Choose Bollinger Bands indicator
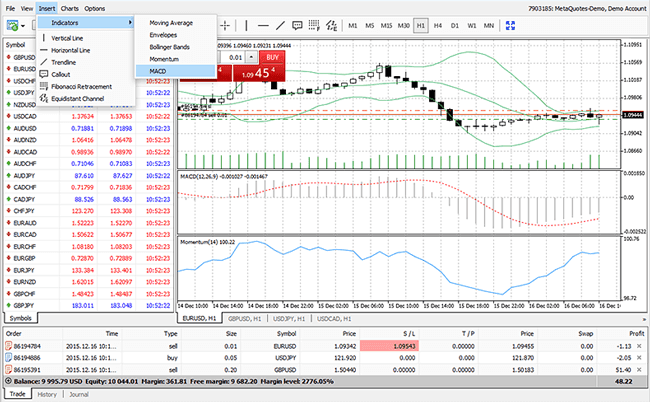Screen dimensions: 650x402 pos(169,47)
